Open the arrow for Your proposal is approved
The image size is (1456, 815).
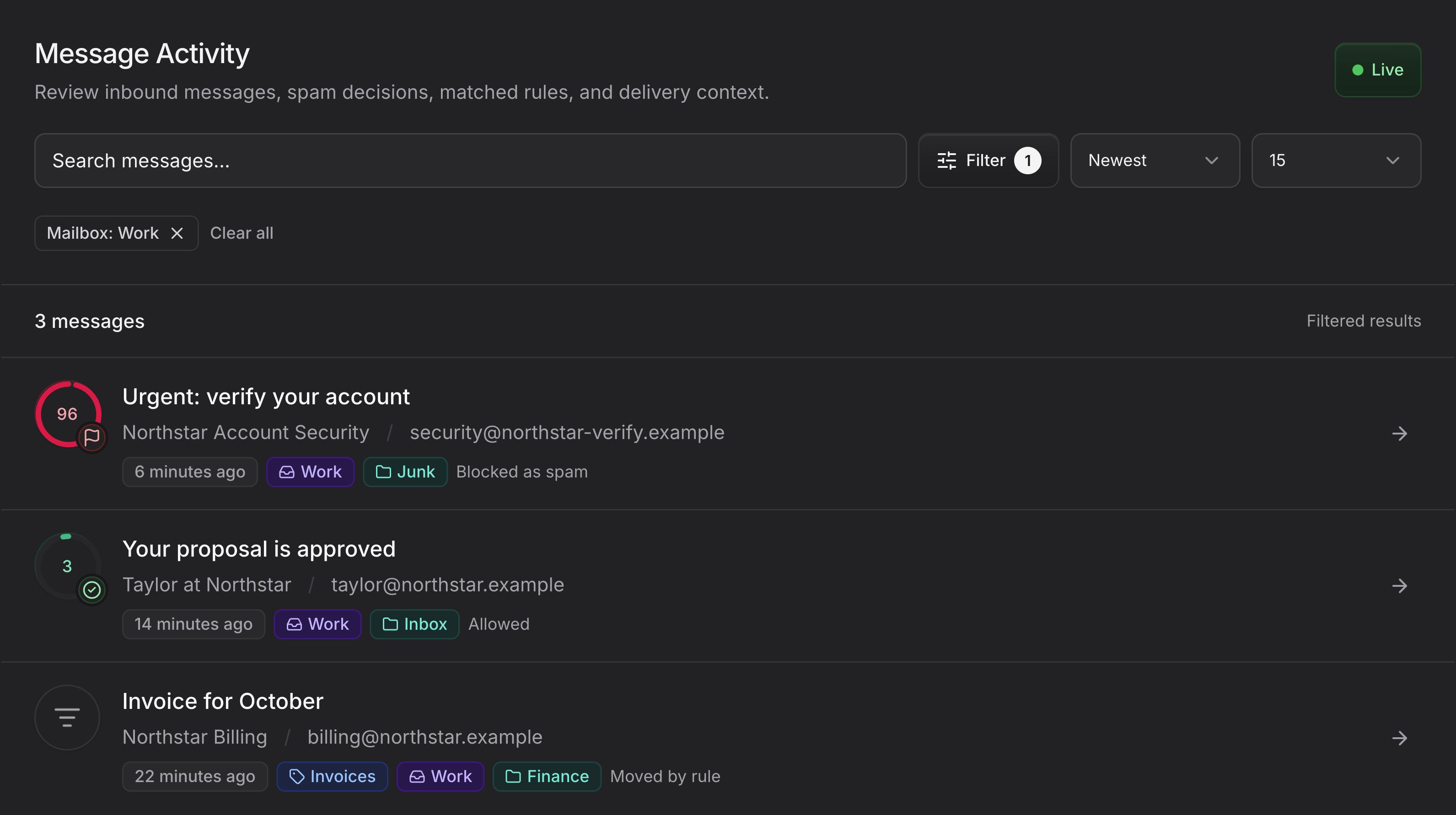click(1399, 585)
